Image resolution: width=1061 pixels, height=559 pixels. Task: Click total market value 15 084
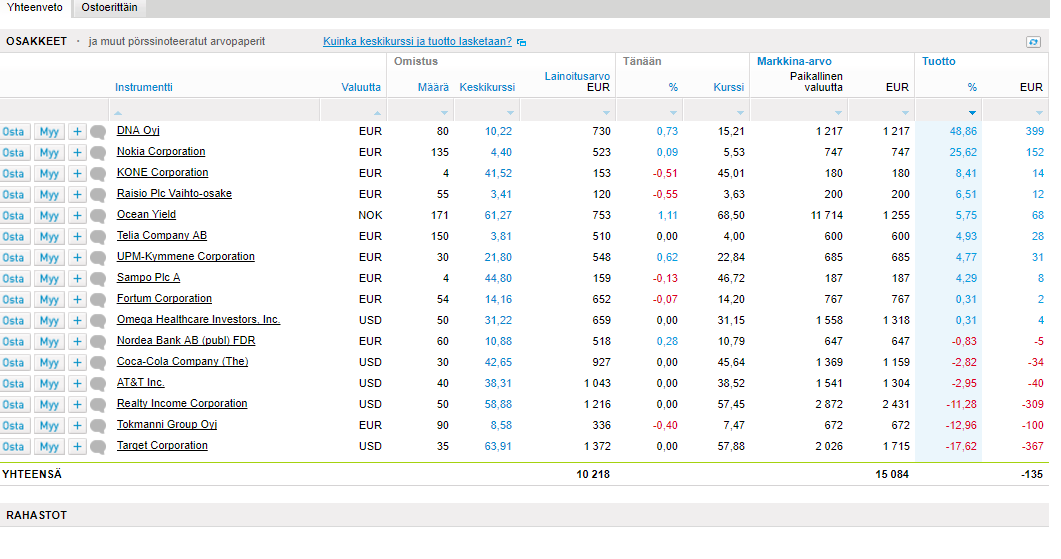[892, 474]
